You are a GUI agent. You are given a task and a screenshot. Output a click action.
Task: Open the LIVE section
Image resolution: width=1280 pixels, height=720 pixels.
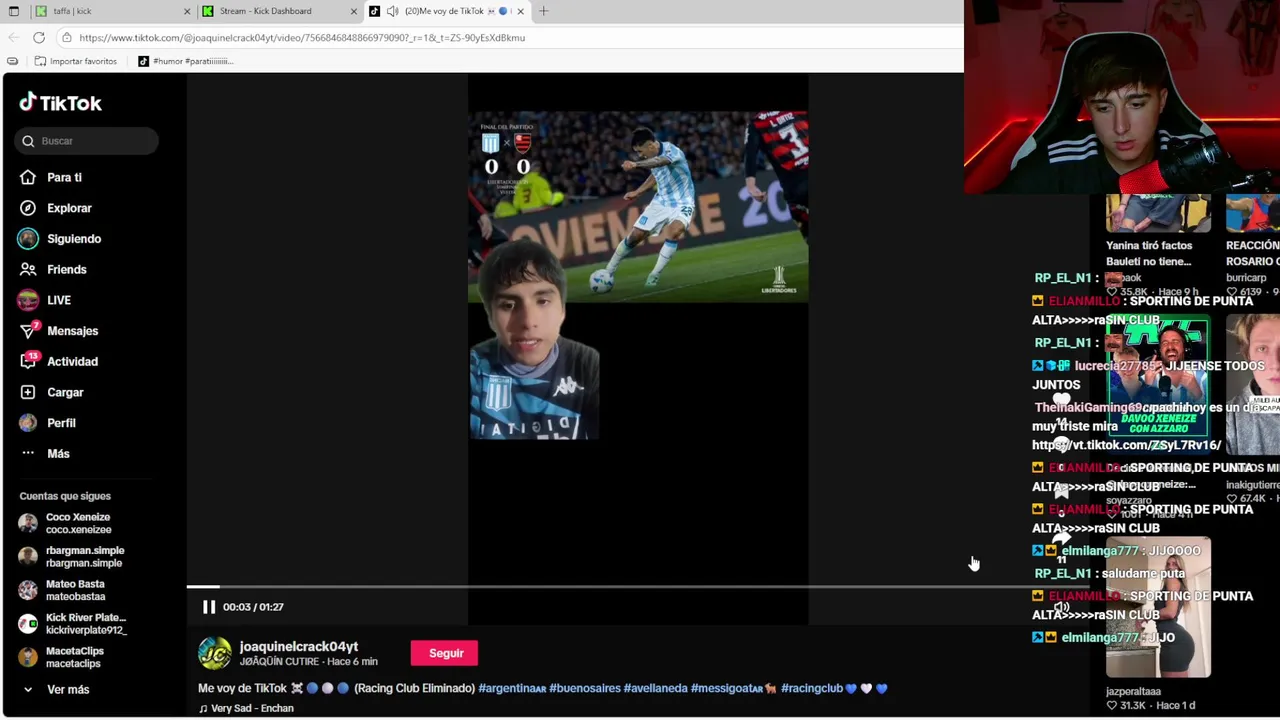(x=59, y=300)
